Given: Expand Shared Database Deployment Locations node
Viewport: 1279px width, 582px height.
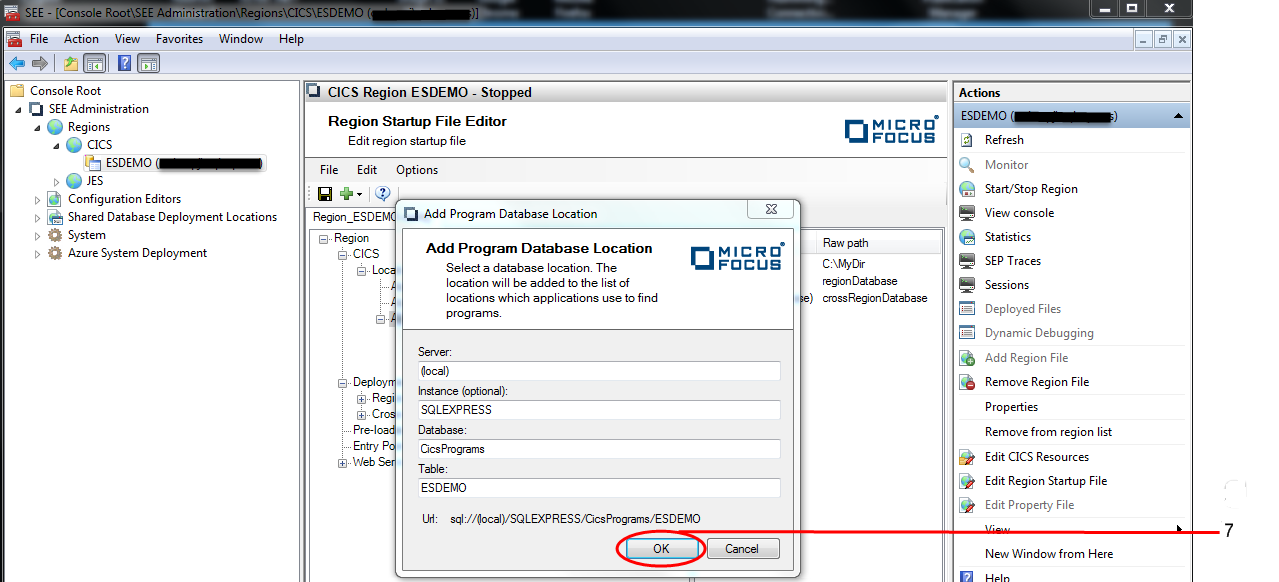Looking at the screenshot, I should pos(38,217).
